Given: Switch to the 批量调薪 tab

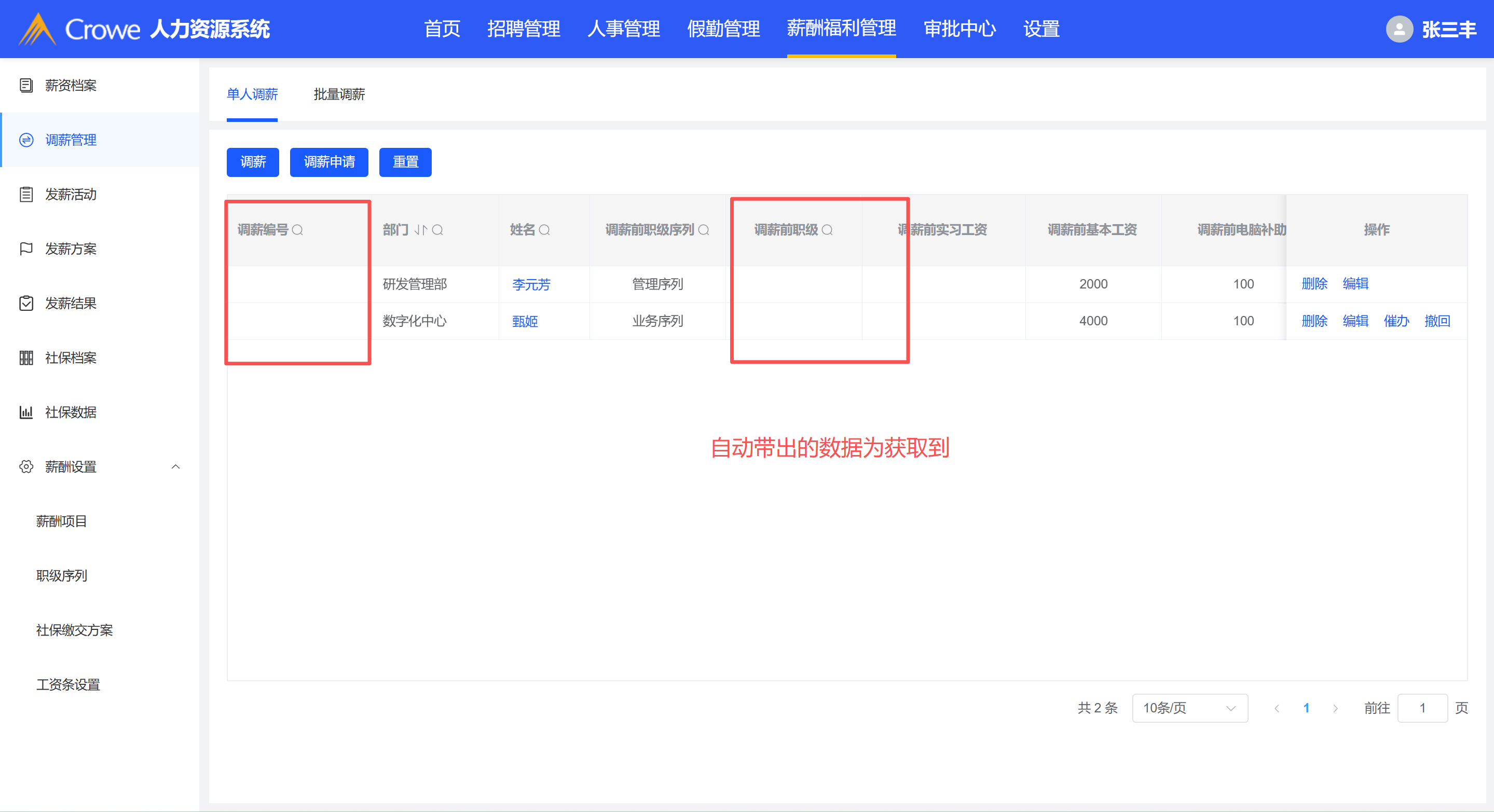Looking at the screenshot, I should point(339,94).
